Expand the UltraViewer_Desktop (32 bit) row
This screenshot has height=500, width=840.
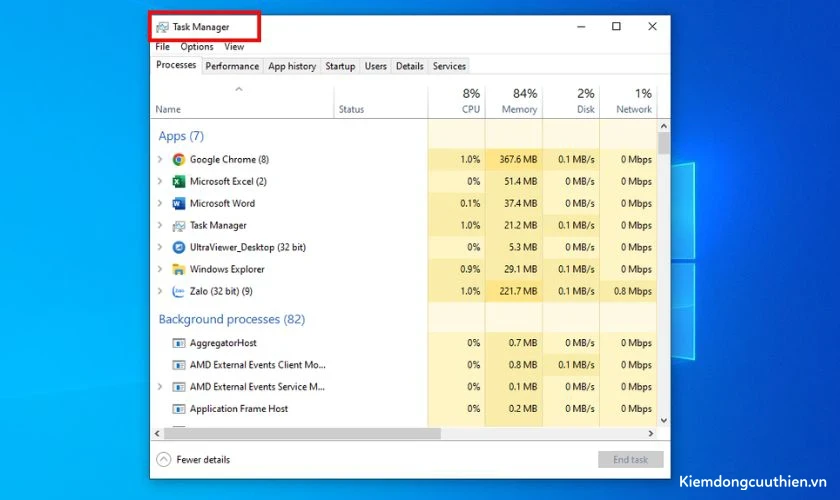(x=160, y=247)
